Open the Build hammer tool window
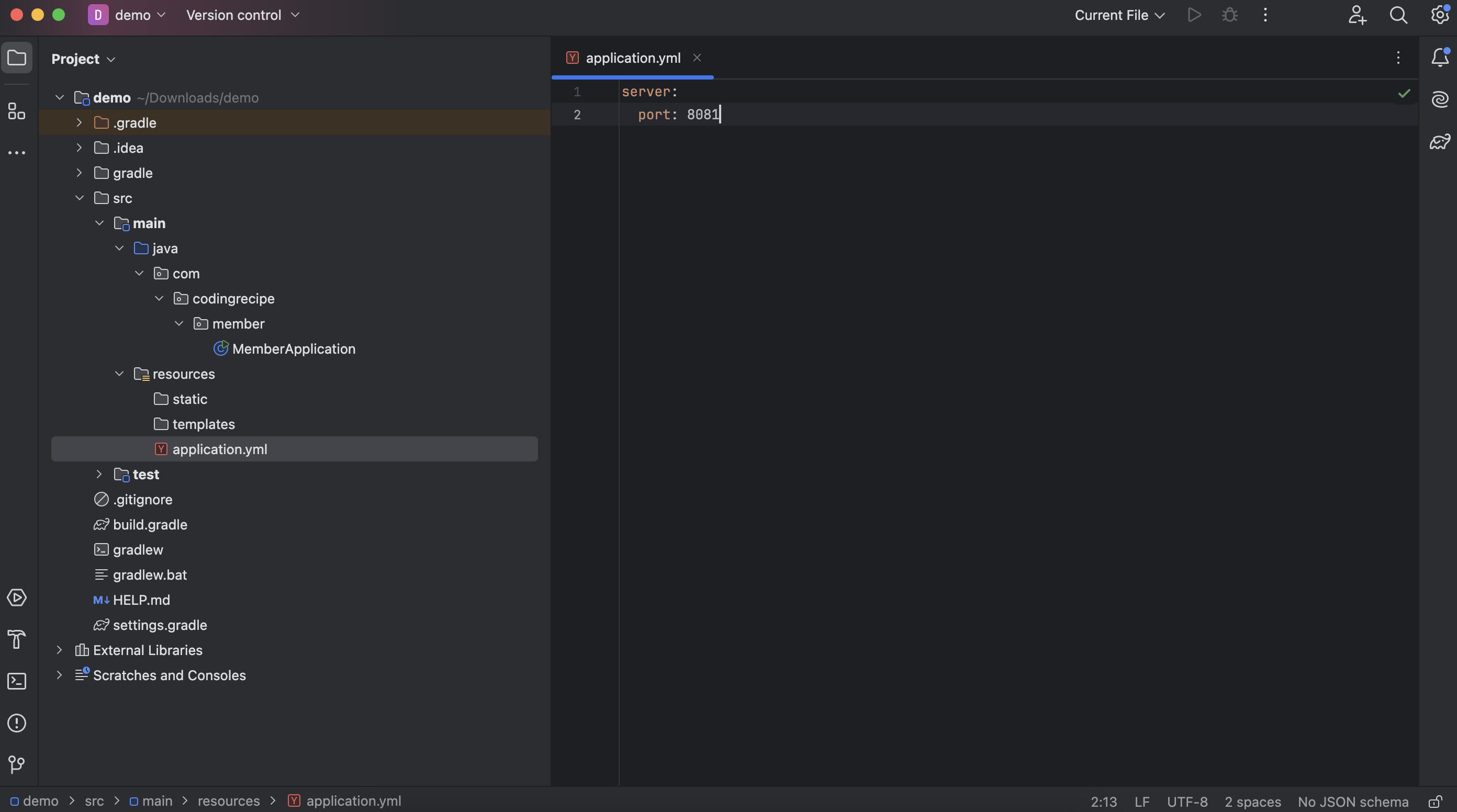This screenshot has width=1457, height=812. point(16,639)
